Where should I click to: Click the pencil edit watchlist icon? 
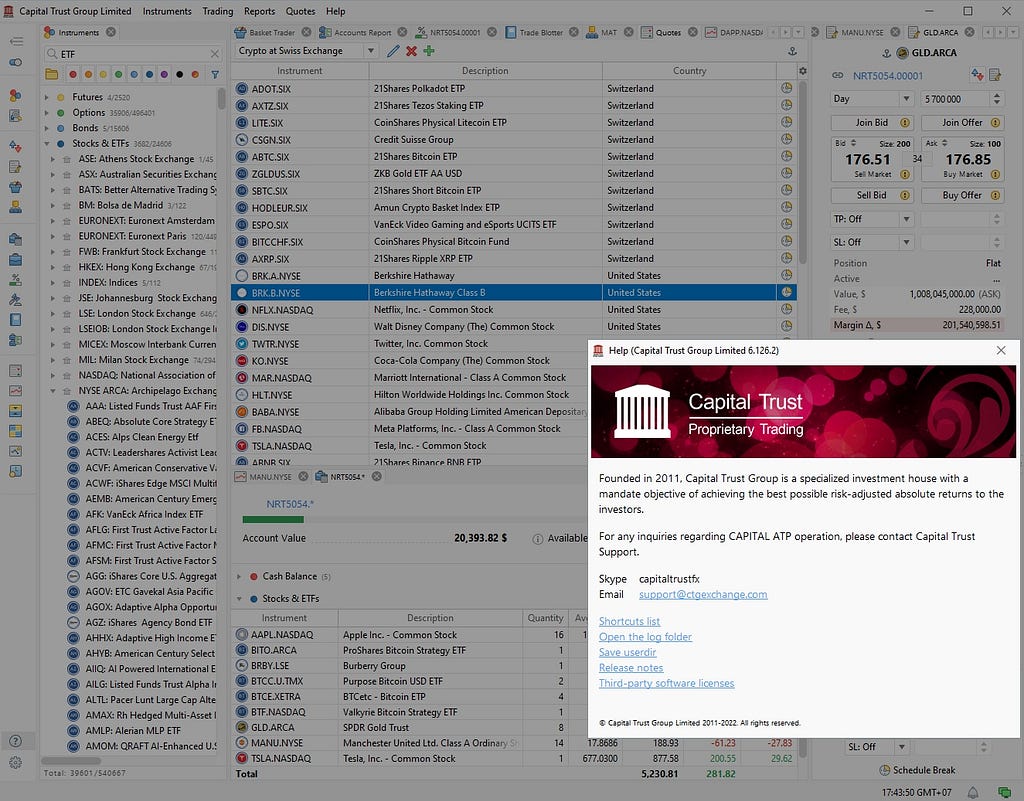tap(392, 51)
